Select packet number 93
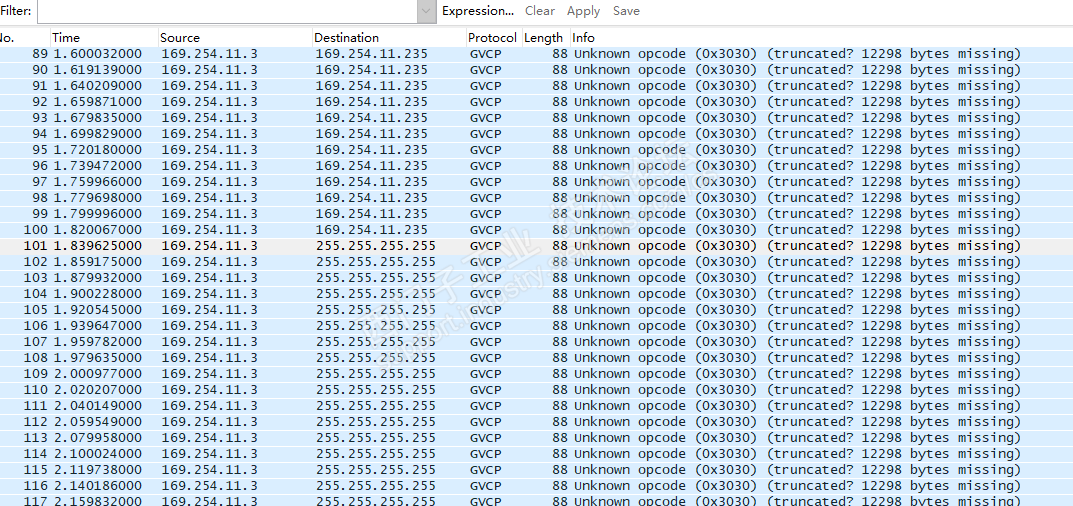The width and height of the screenshot is (1073, 506). 536,118
